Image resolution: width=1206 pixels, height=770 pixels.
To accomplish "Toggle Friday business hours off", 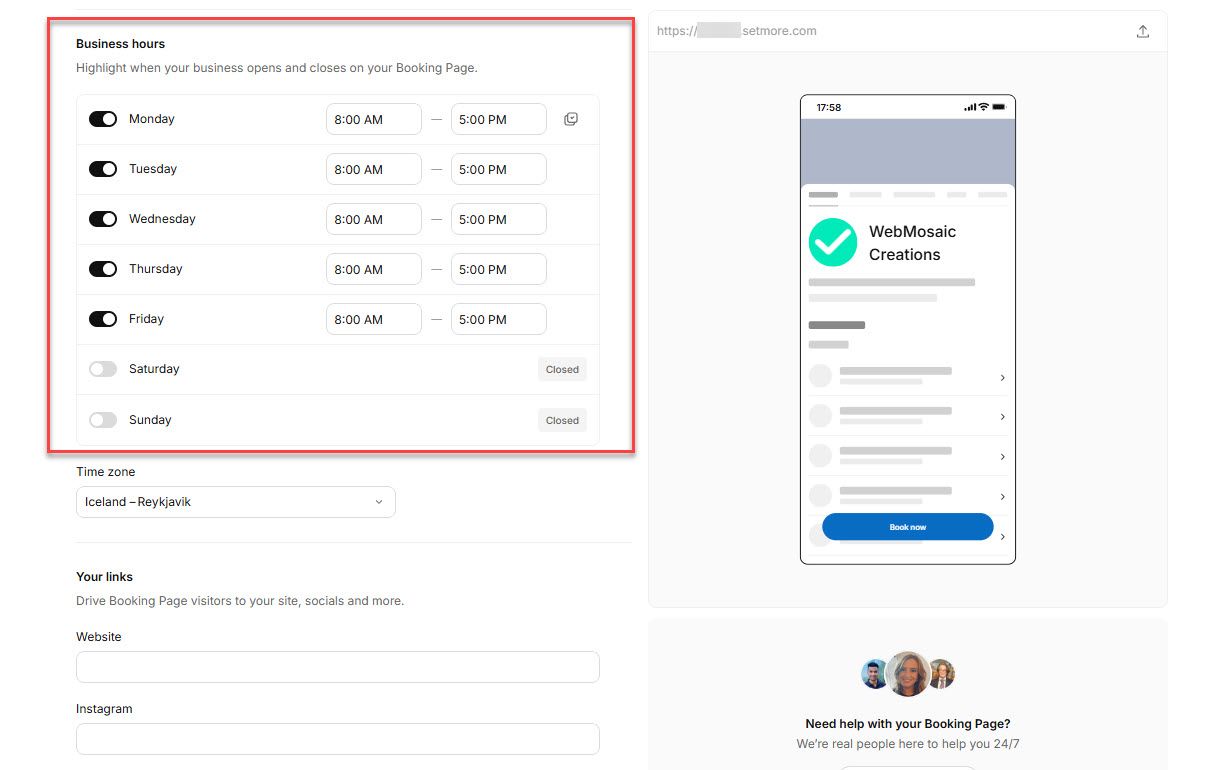I will (103, 319).
